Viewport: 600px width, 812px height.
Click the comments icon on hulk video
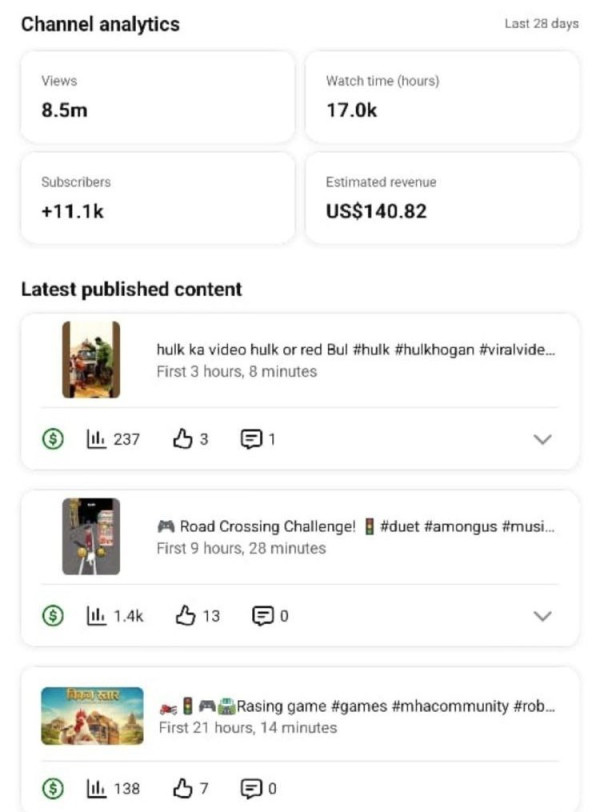(251, 439)
